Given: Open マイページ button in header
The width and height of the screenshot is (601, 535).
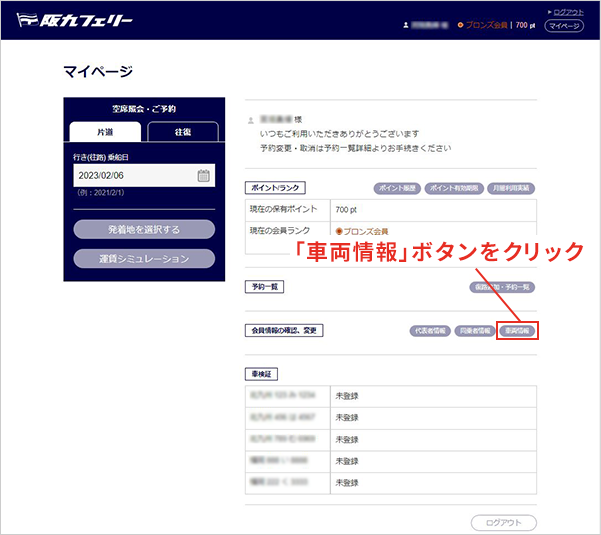Looking at the screenshot, I should click(x=564, y=25).
